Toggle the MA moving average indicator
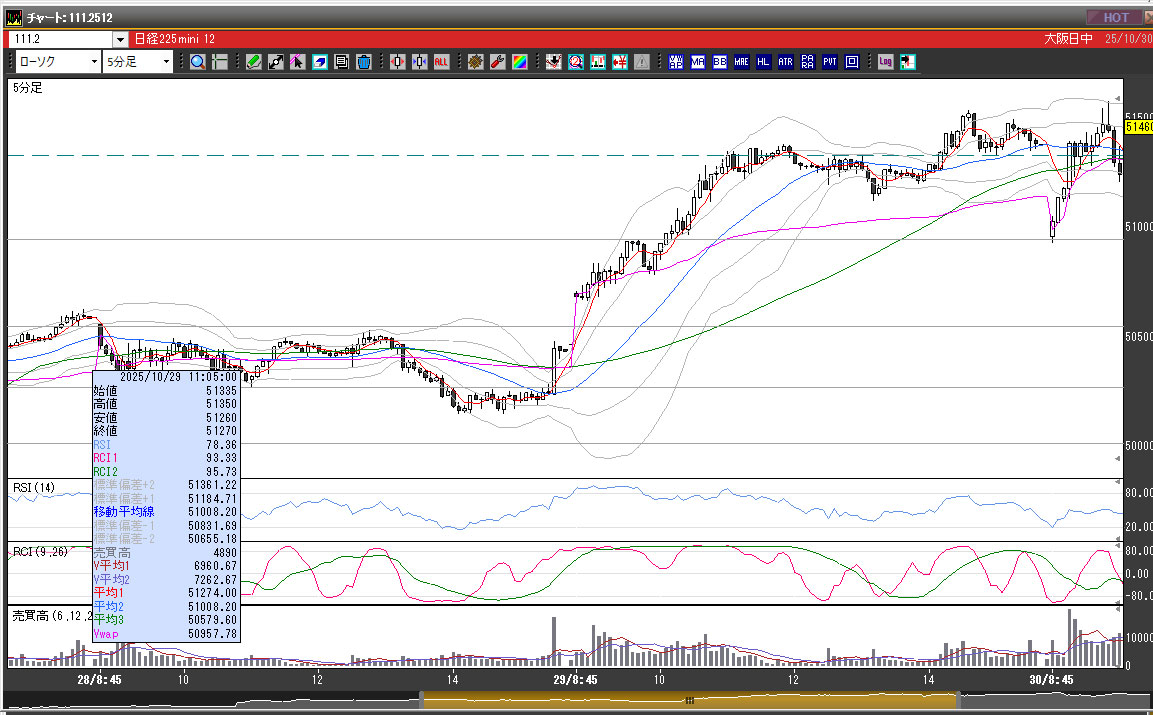Viewport: 1153px width, 715px height. coord(698,62)
